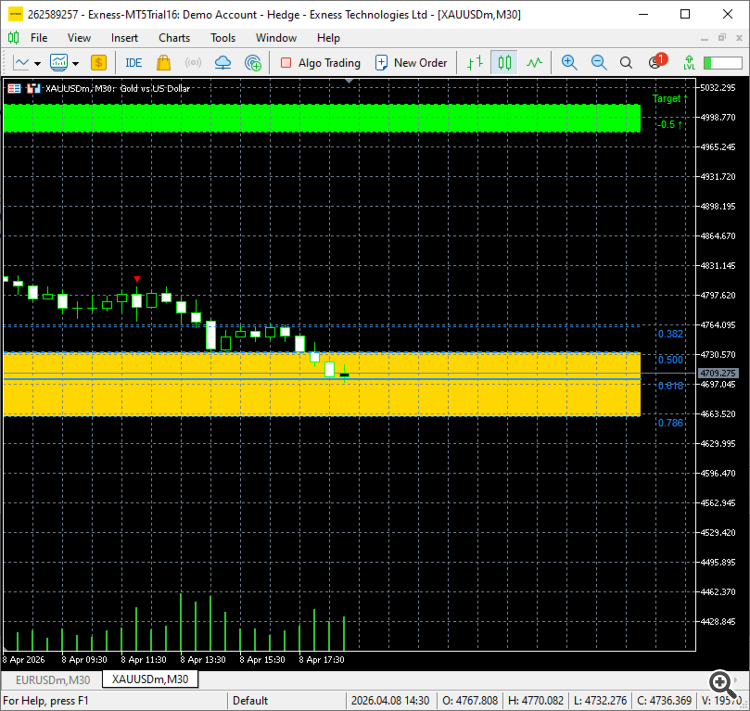This screenshot has height=711, width=750.
Task: Expand the chart type dropdown arrow
Action: (x=37, y=63)
